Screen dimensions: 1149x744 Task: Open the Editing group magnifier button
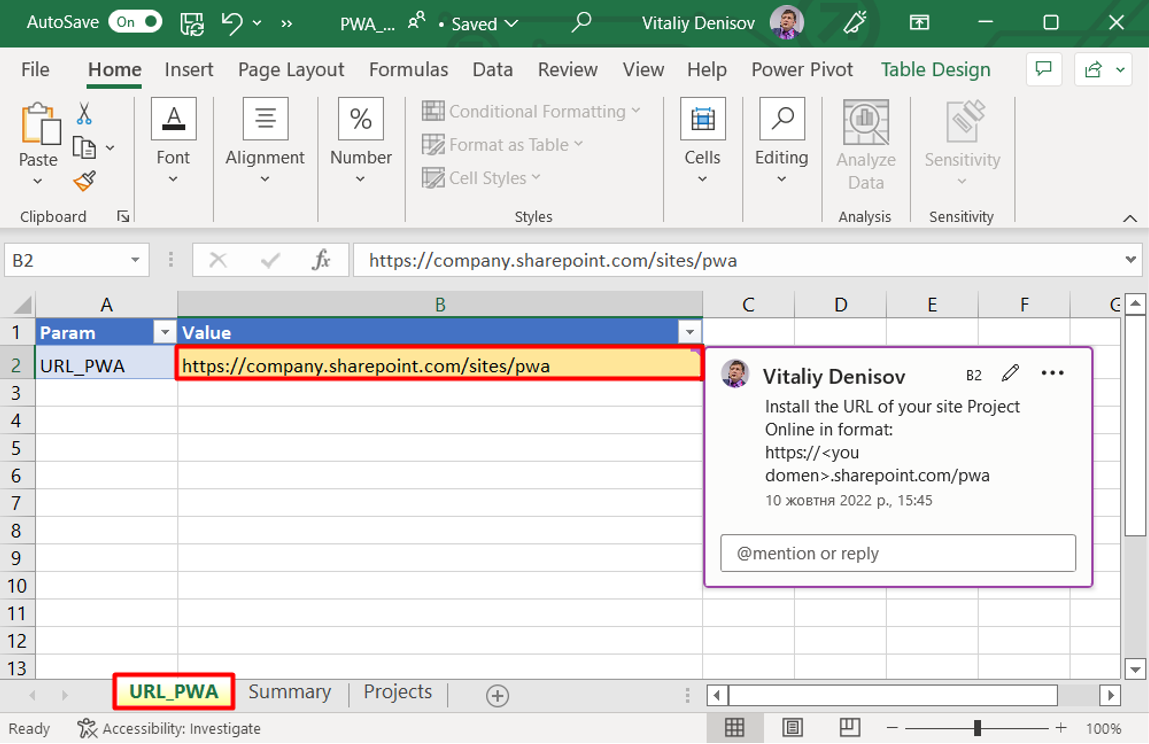click(781, 141)
